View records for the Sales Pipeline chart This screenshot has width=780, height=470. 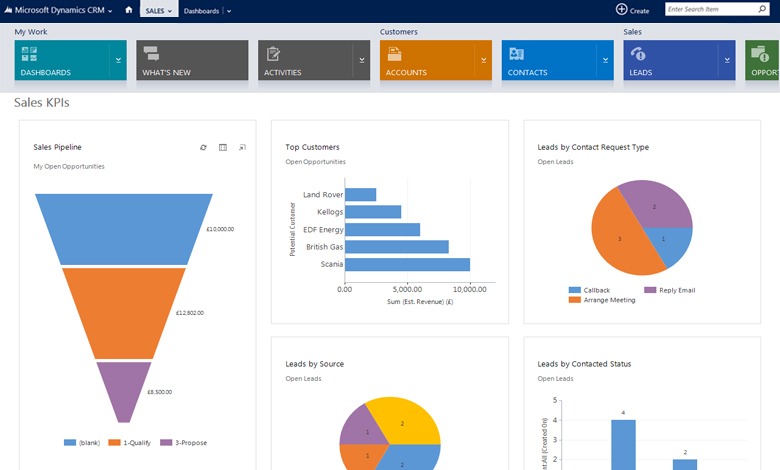tap(223, 147)
